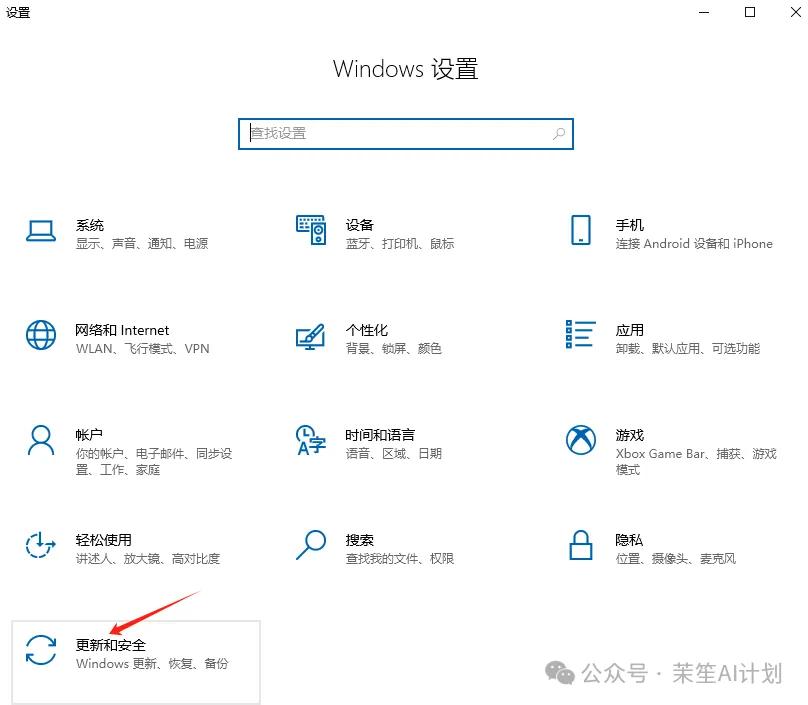
Task: Click the 应用 list icon
Action: 581,334
